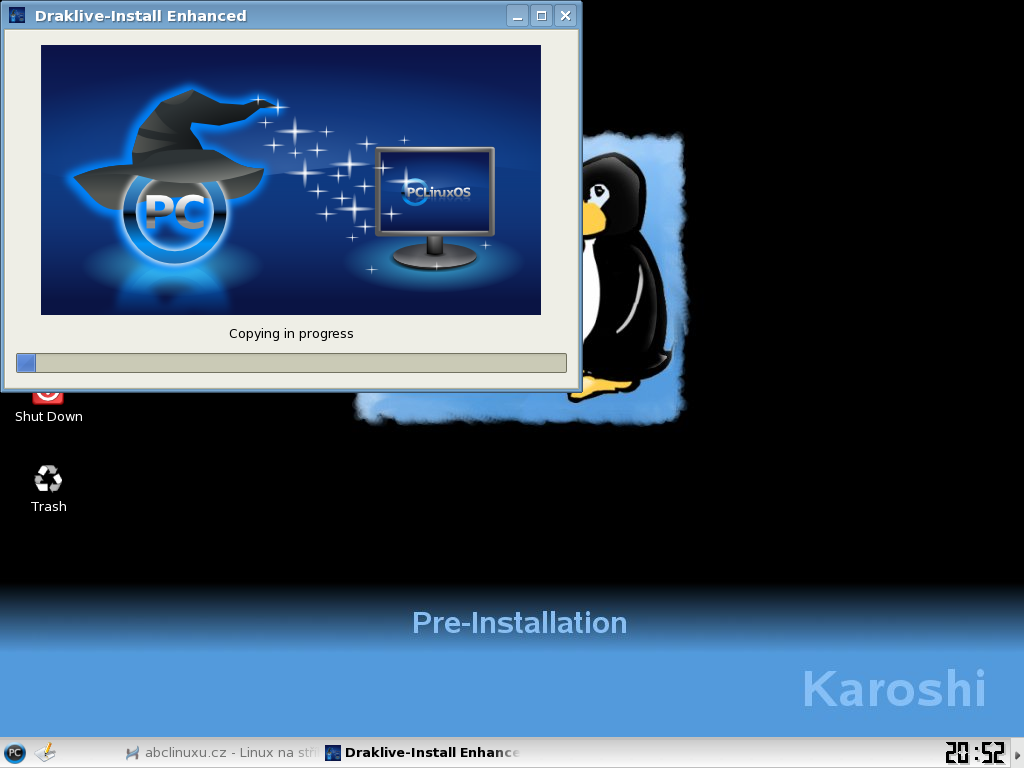Maximize the Draklive-Install Enhanced window

[x=541, y=16]
